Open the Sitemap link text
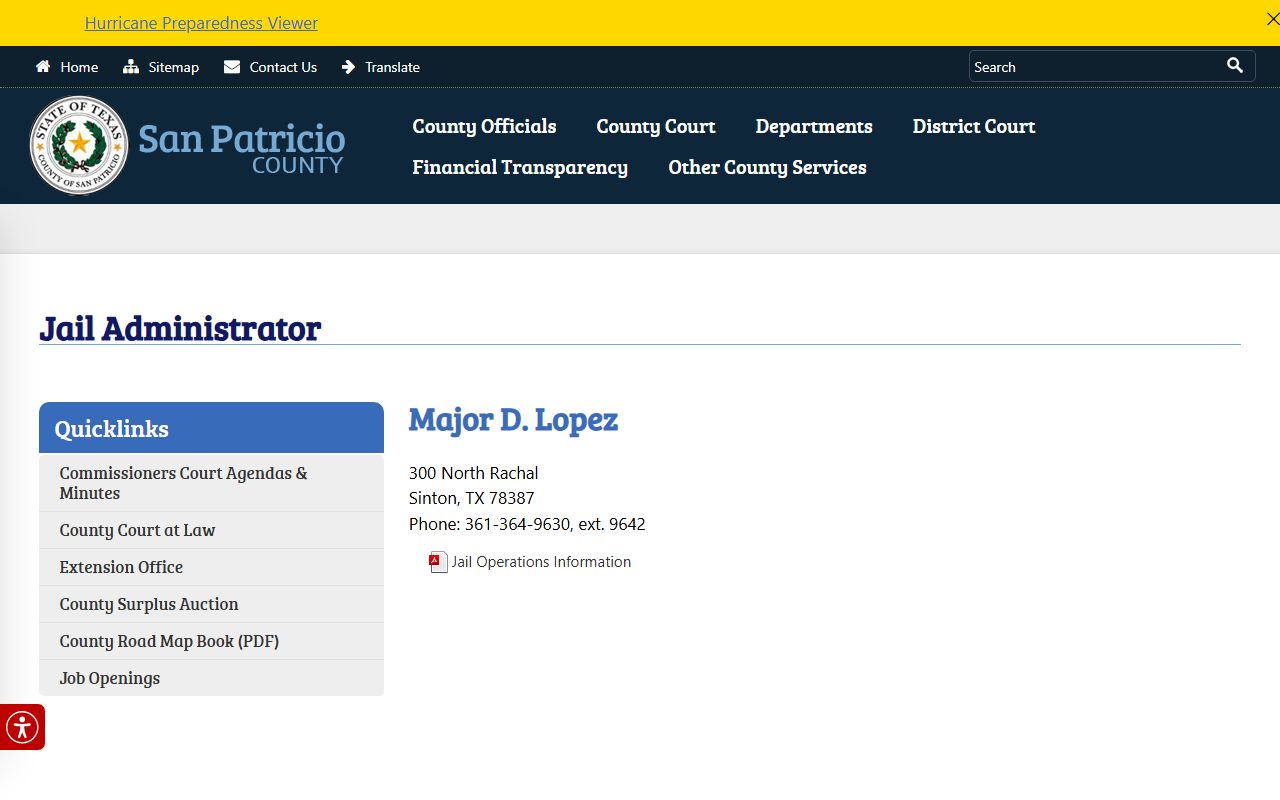 point(174,67)
